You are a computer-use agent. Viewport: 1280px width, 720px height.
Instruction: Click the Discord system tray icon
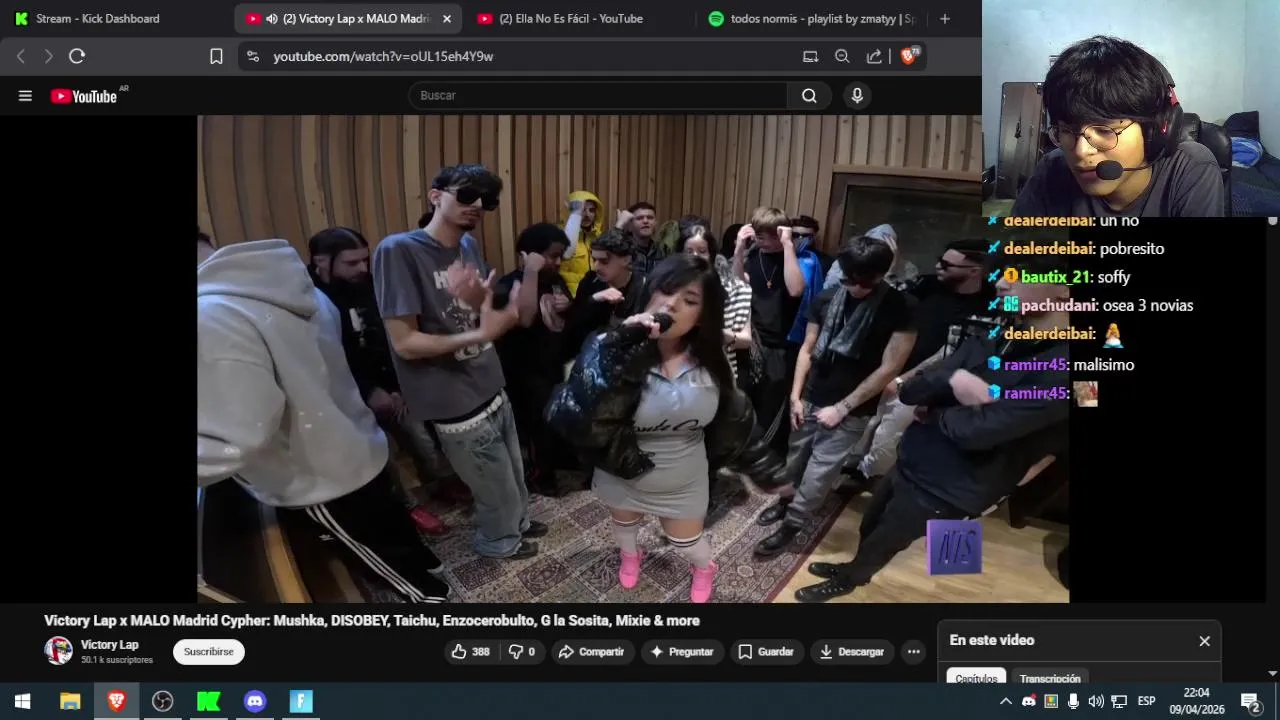(1029, 701)
